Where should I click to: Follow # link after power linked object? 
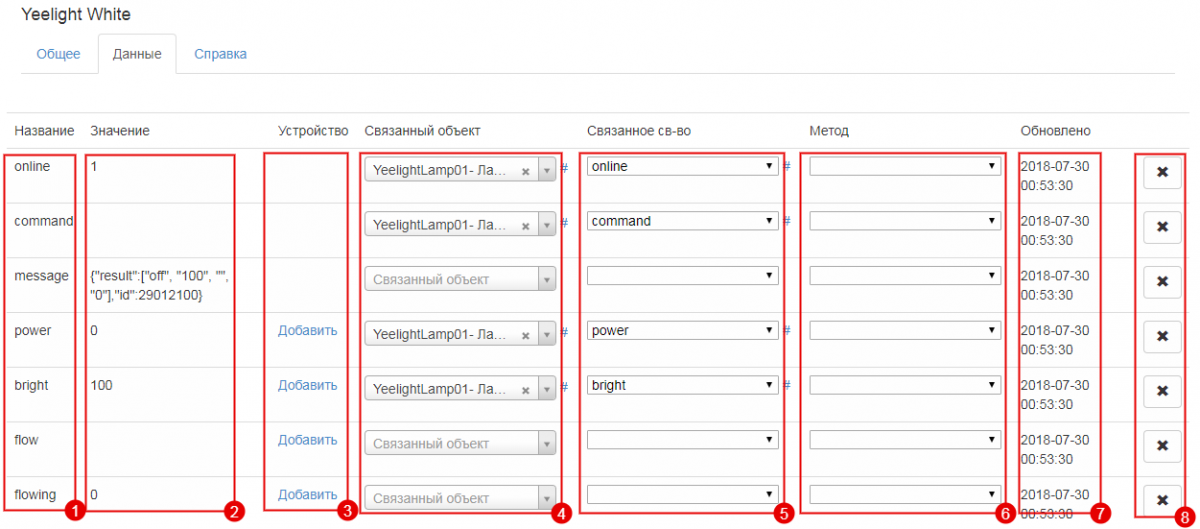tap(564, 331)
